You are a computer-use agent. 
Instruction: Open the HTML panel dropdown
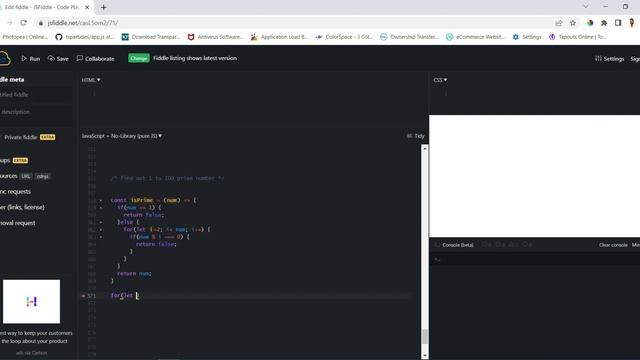pos(91,80)
